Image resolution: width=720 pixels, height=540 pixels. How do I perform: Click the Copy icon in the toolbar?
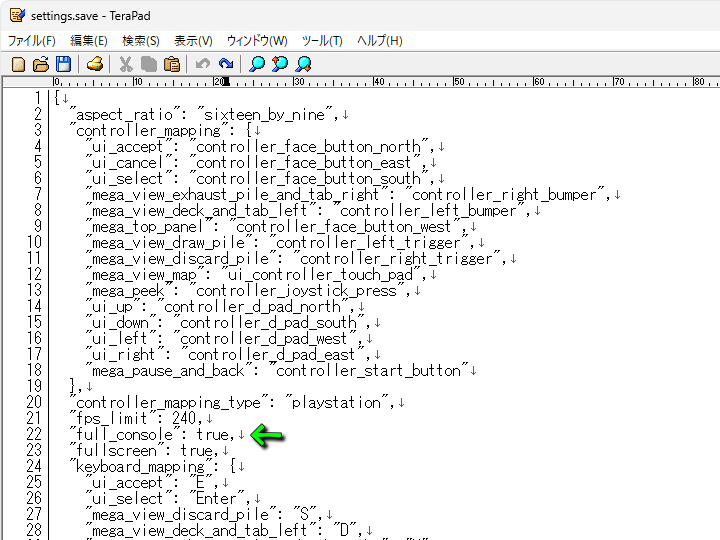pyautogui.click(x=149, y=64)
